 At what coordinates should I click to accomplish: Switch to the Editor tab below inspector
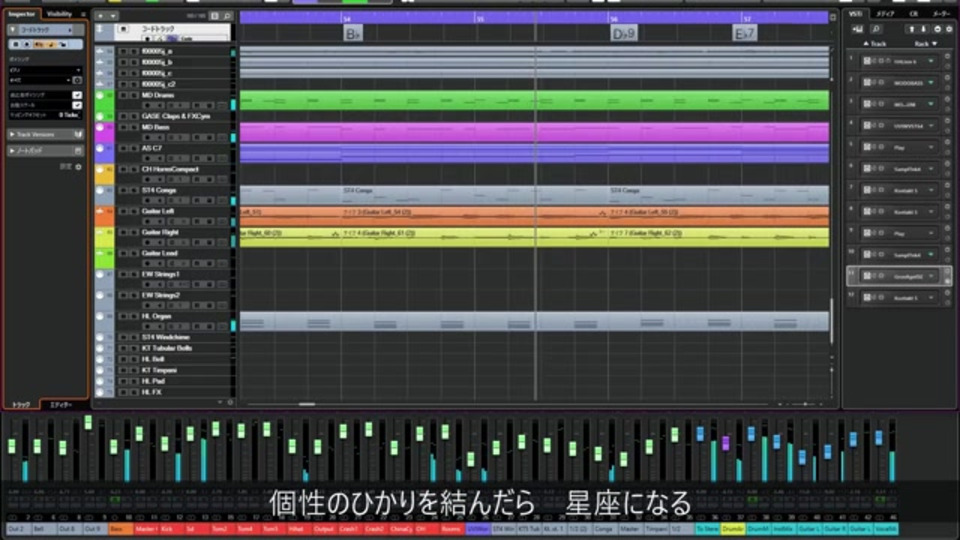pos(61,405)
